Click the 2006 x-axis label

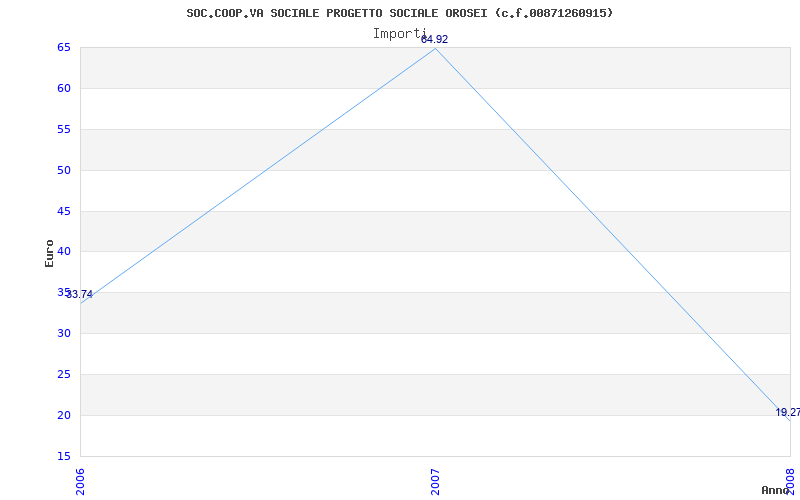point(80,482)
